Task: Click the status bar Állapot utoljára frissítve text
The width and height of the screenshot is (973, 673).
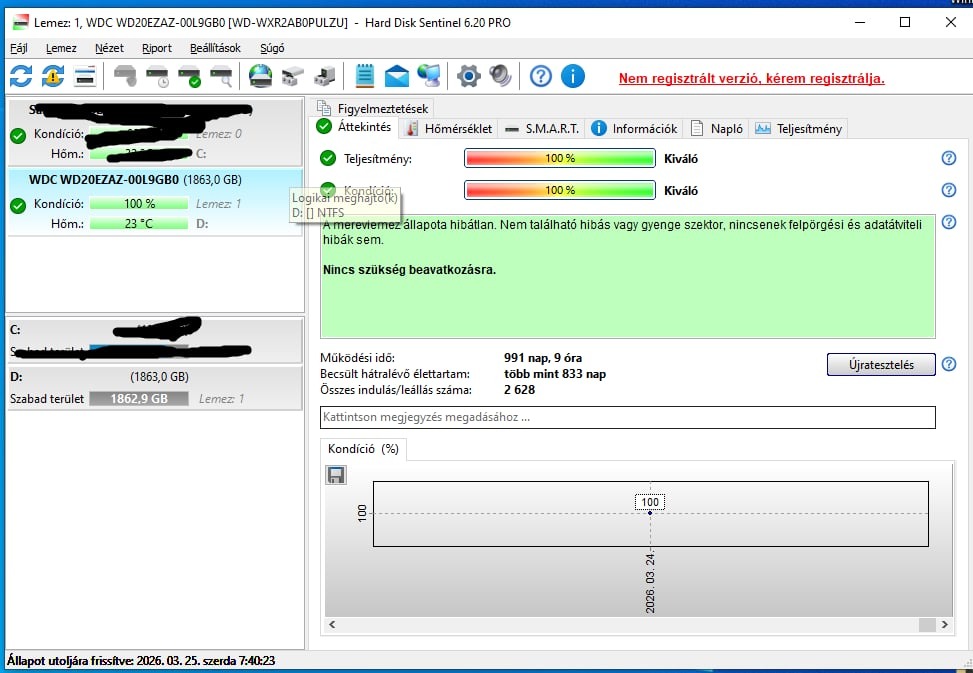Action: pos(141,661)
